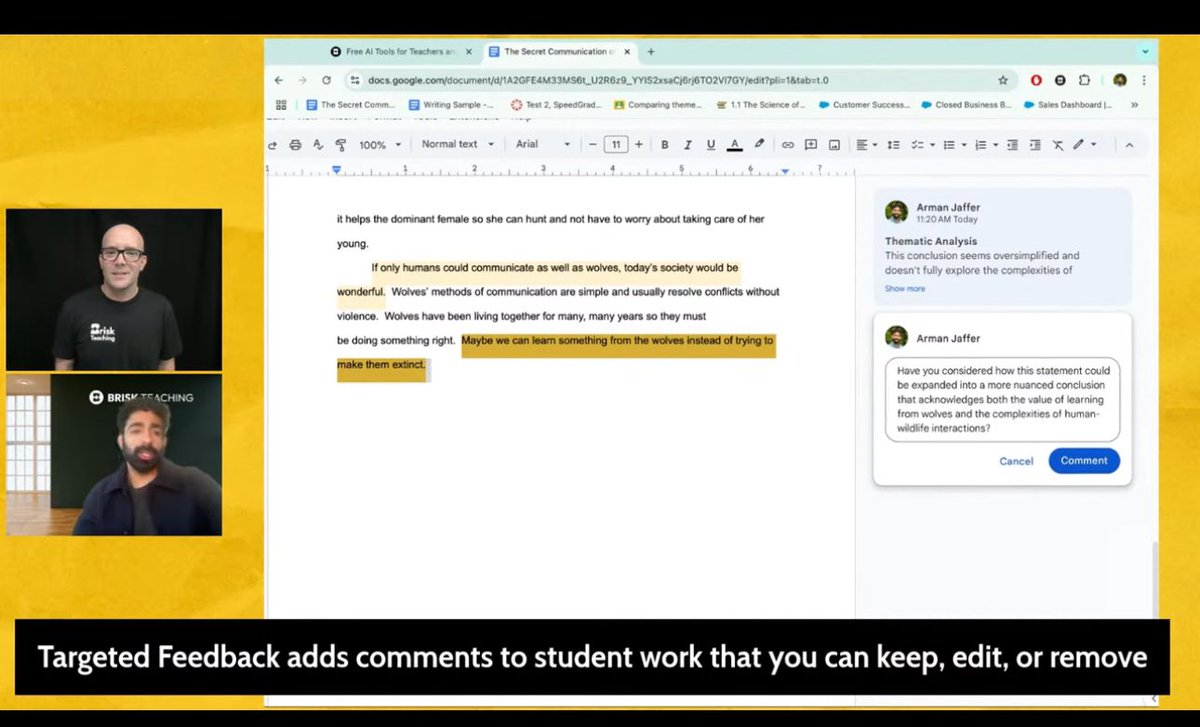Open the text color picker
This screenshot has width=1200, height=727.
click(734, 144)
